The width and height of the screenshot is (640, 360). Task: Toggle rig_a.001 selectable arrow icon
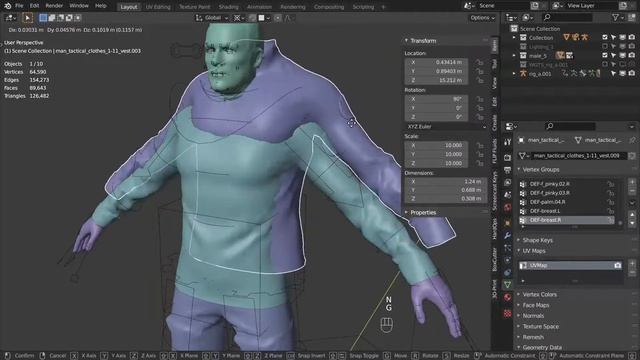(613, 73)
